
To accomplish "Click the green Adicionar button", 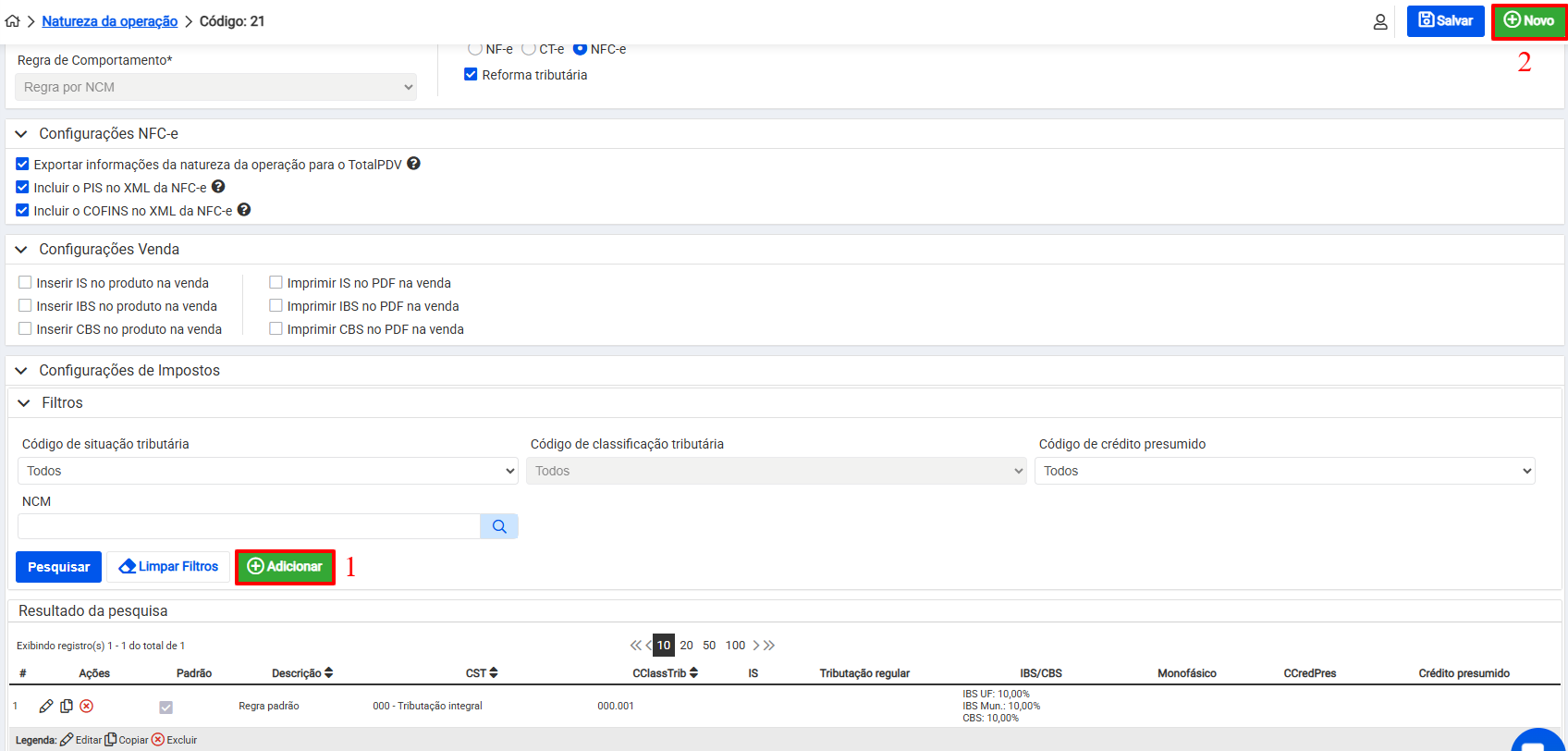I will tap(285, 567).
